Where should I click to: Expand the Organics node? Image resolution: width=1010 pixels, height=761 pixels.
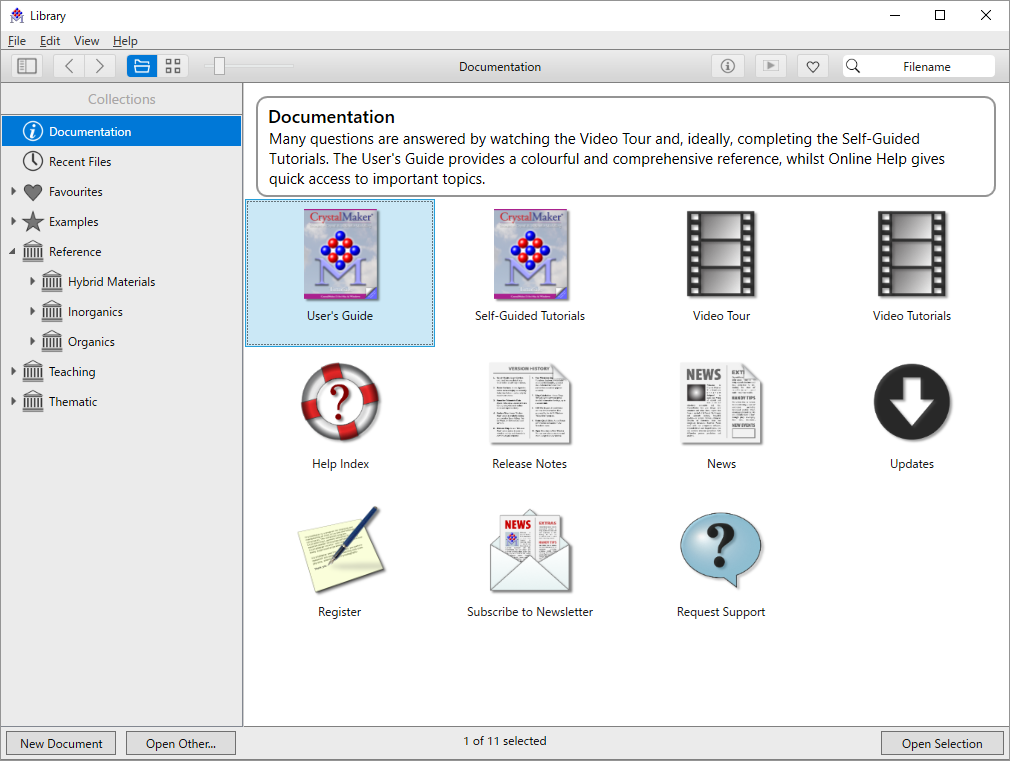point(32,341)
